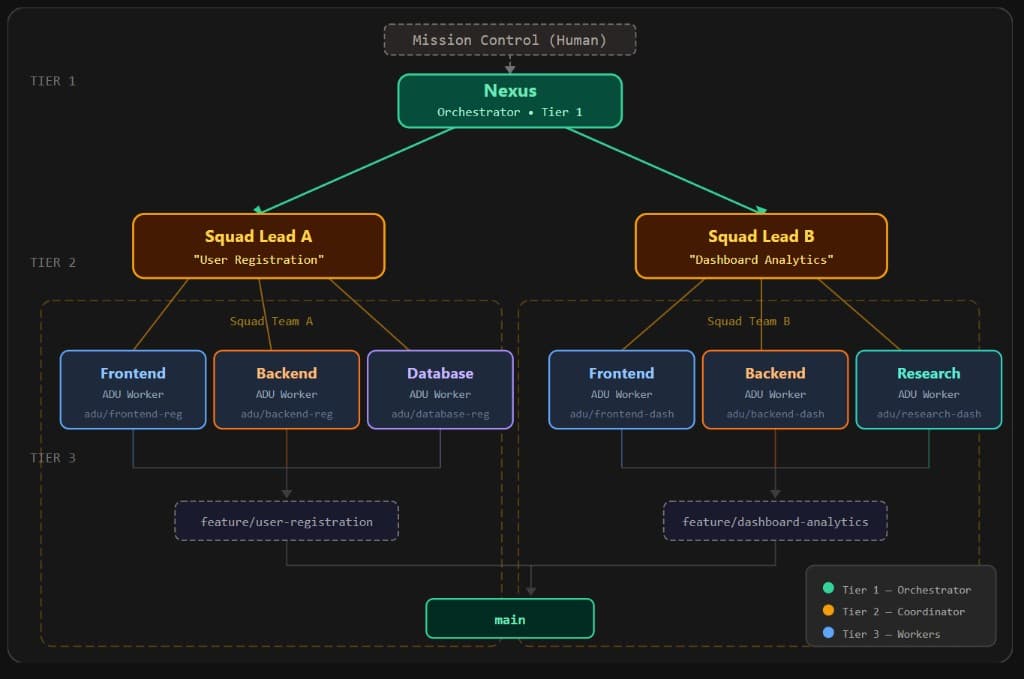
Task: Select the Nexus orchestrator node
Action: point(509,100)
